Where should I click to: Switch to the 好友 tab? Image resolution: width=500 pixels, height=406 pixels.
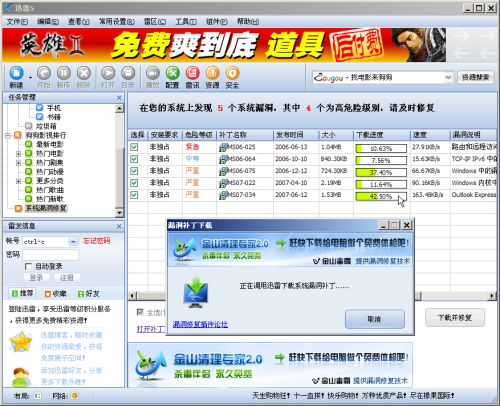[x=88, y=294]
